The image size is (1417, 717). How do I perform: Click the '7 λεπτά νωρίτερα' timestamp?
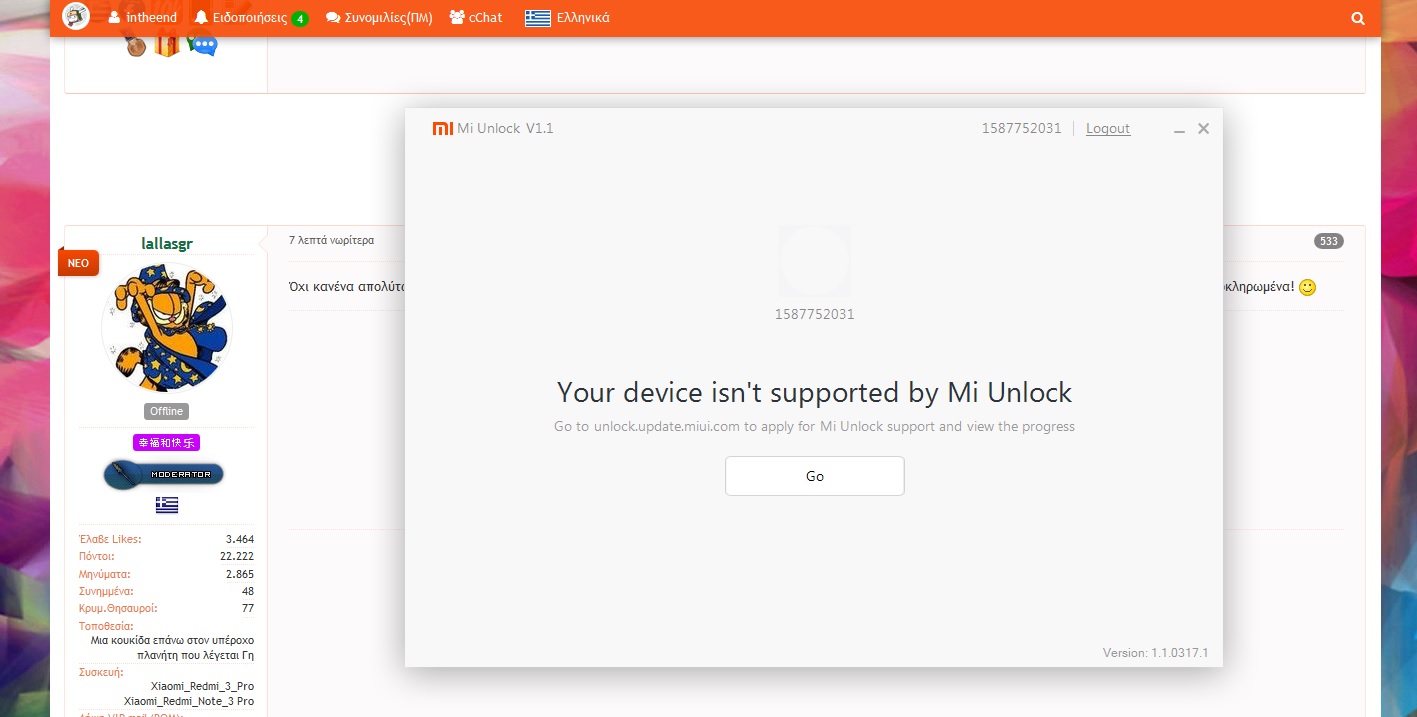tap(331, 240)
